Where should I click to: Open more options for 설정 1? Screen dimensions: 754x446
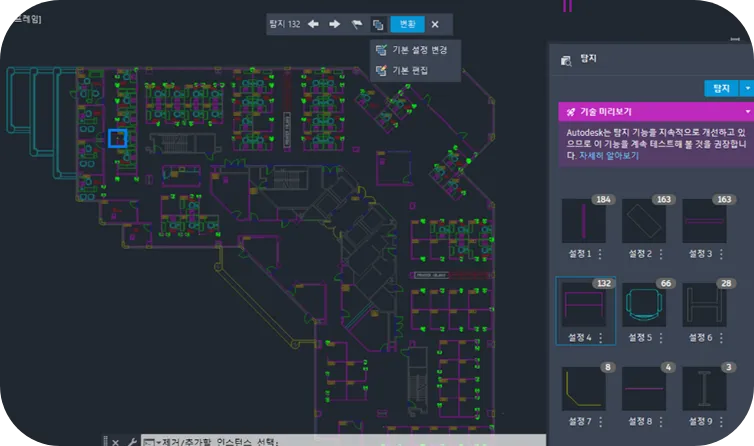click(x=600, y=254)
